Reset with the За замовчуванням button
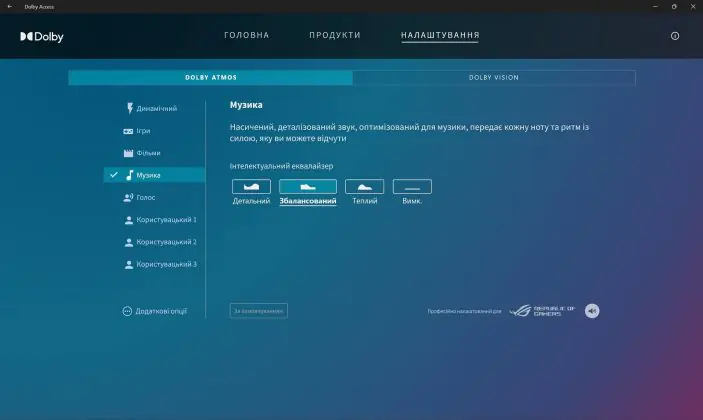Viewport: 703px width, 420px height. point(259,311)
